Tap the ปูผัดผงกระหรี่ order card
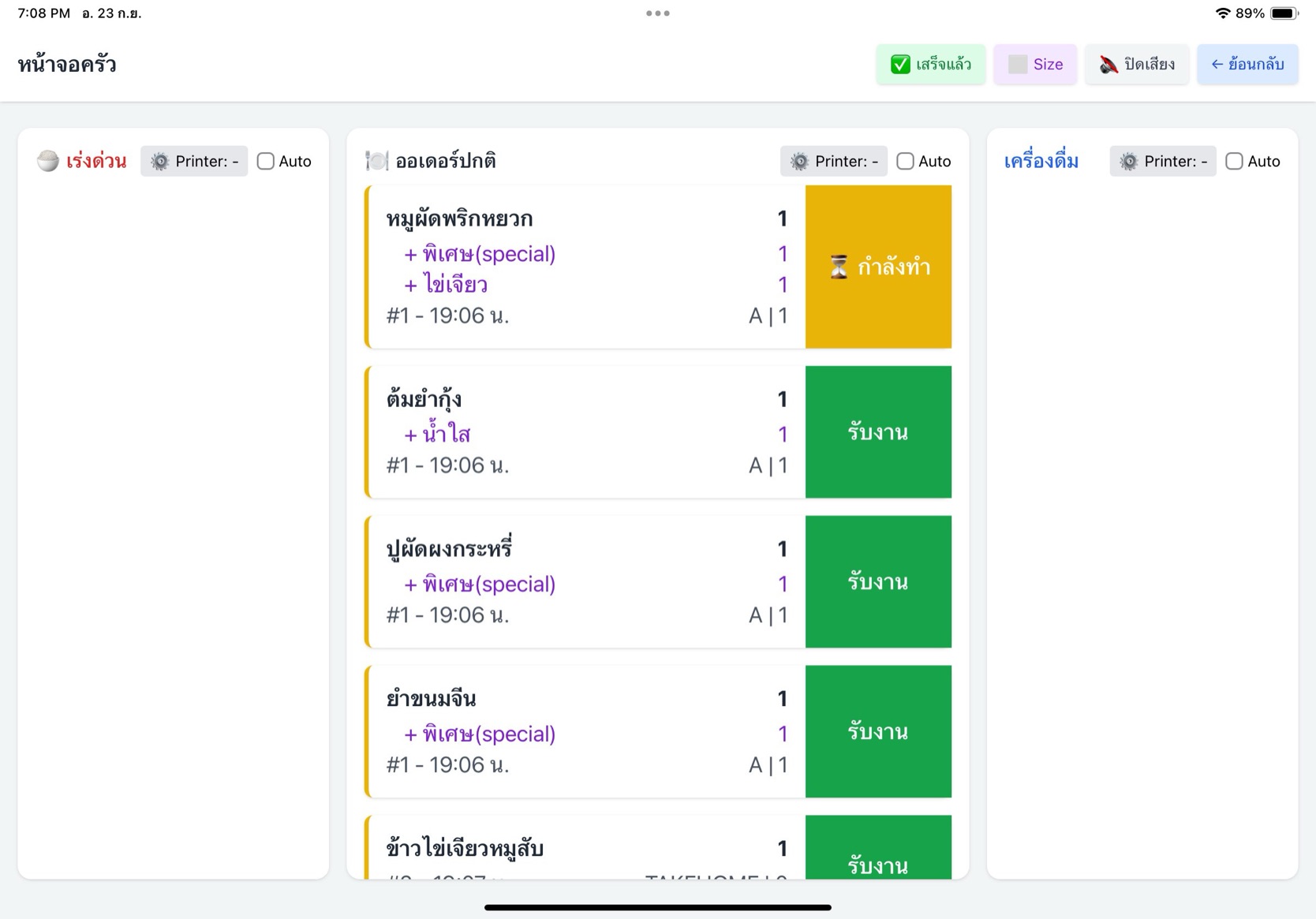 coord(585,582)
